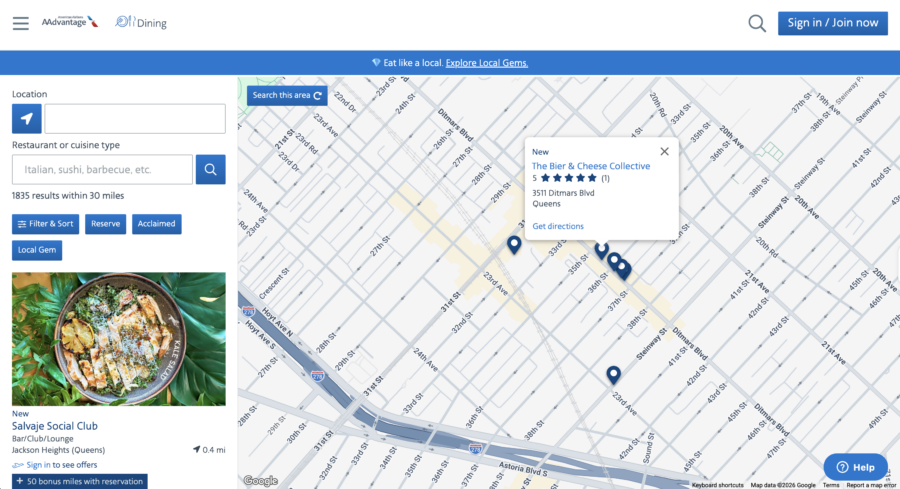Viewport: 900px width, 489px height.
Task: Open the hamburger navigation menu
Action: click(21, 24)
